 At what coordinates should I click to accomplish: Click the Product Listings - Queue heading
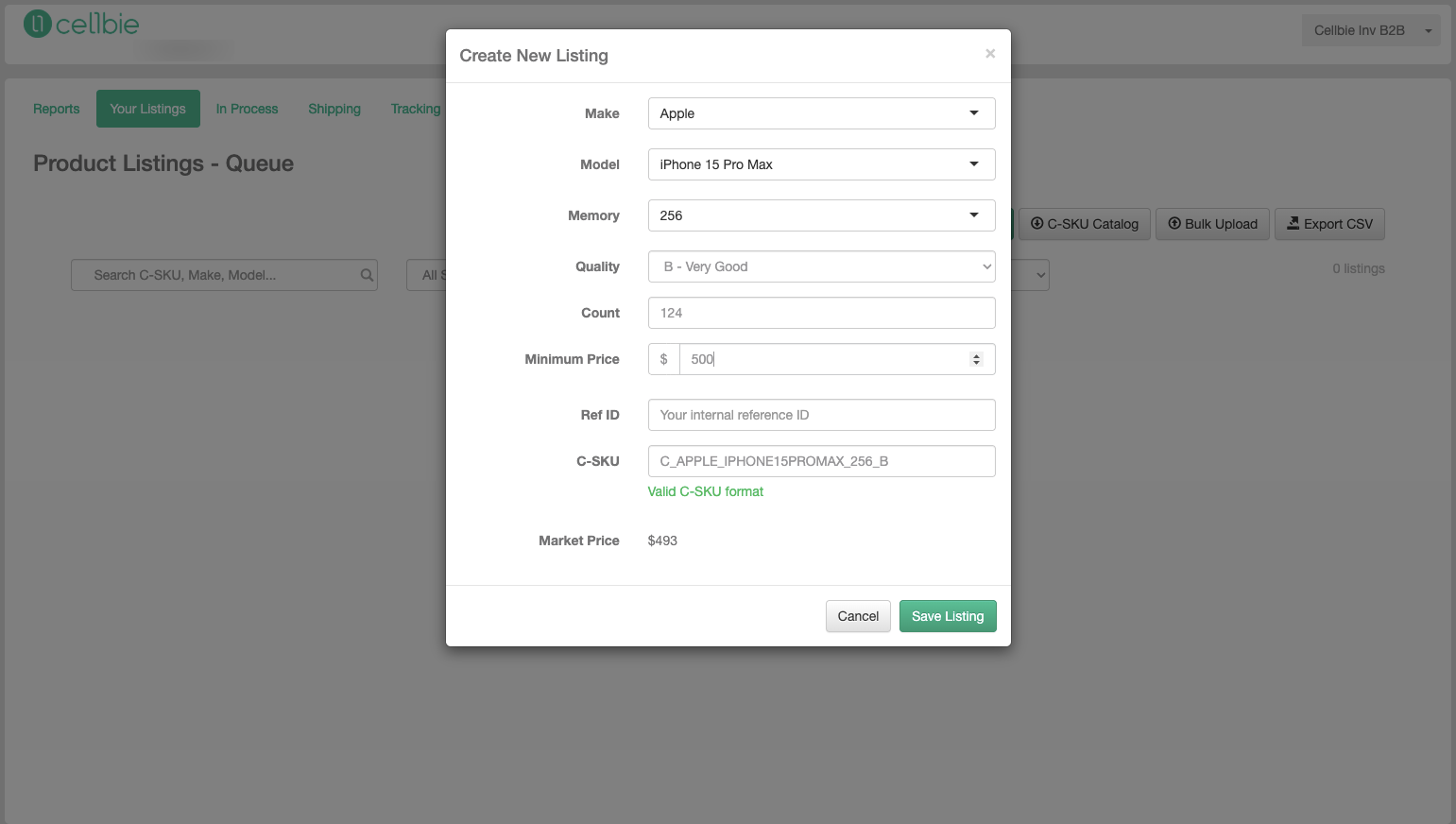[x=163, y=163]
